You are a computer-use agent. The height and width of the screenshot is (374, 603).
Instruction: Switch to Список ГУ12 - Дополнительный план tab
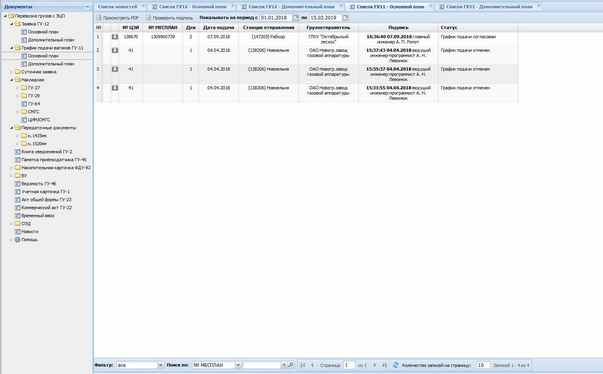[292, 7]
